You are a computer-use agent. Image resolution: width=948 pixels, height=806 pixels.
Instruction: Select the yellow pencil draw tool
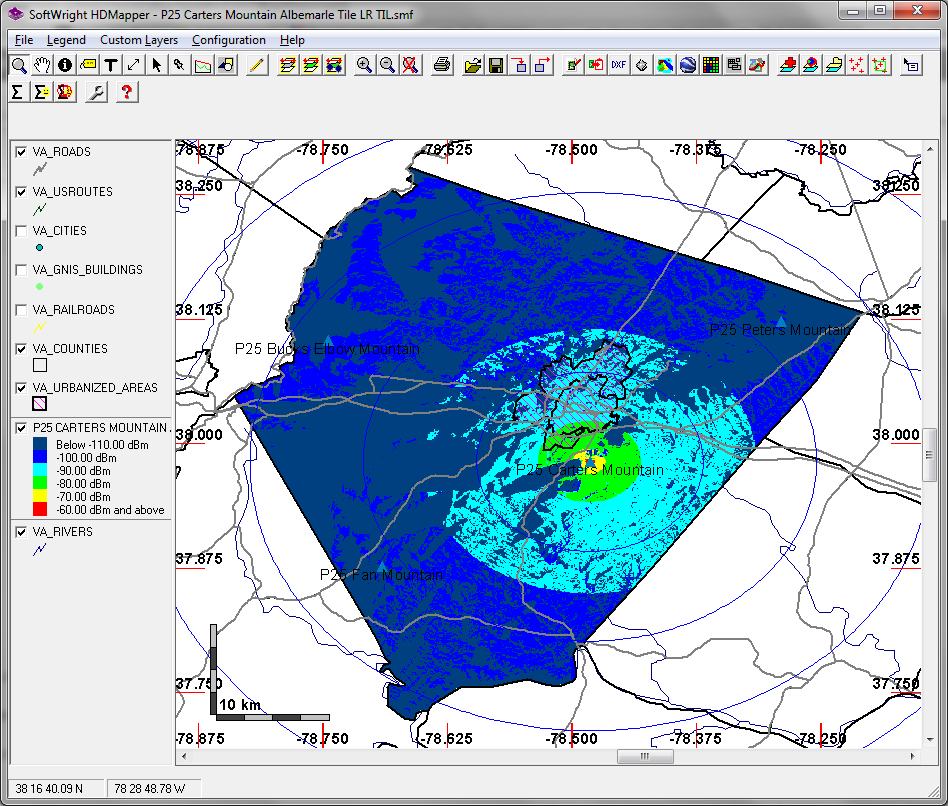click(256, 65)
